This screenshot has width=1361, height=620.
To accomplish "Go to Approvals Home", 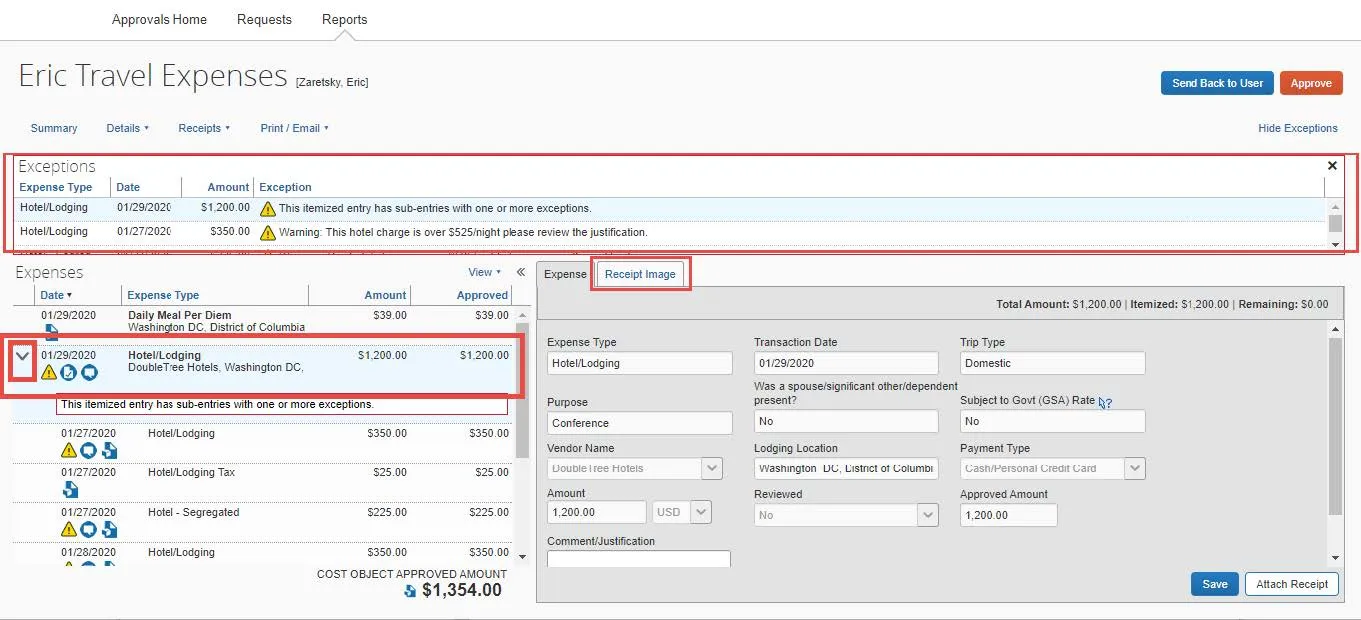I will click(159, 19).
